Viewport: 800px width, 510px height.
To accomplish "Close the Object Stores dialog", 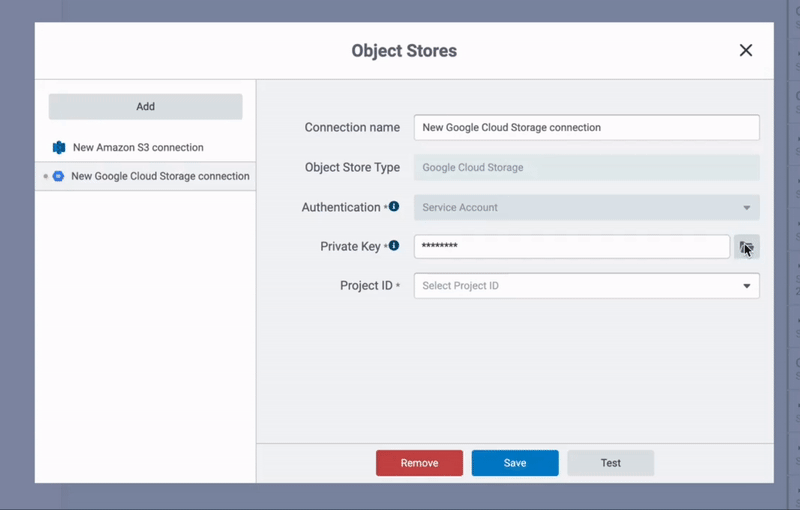I will point(745,50).
